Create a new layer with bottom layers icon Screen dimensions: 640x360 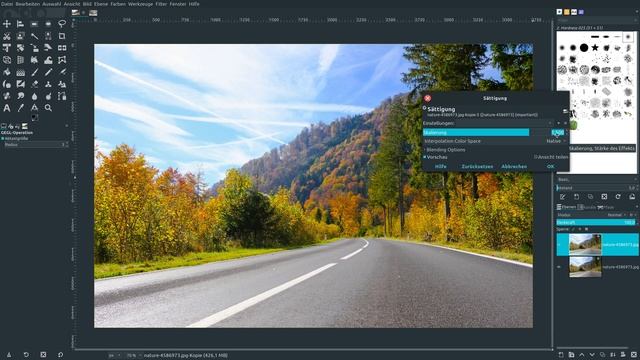(x=561, y=355)
